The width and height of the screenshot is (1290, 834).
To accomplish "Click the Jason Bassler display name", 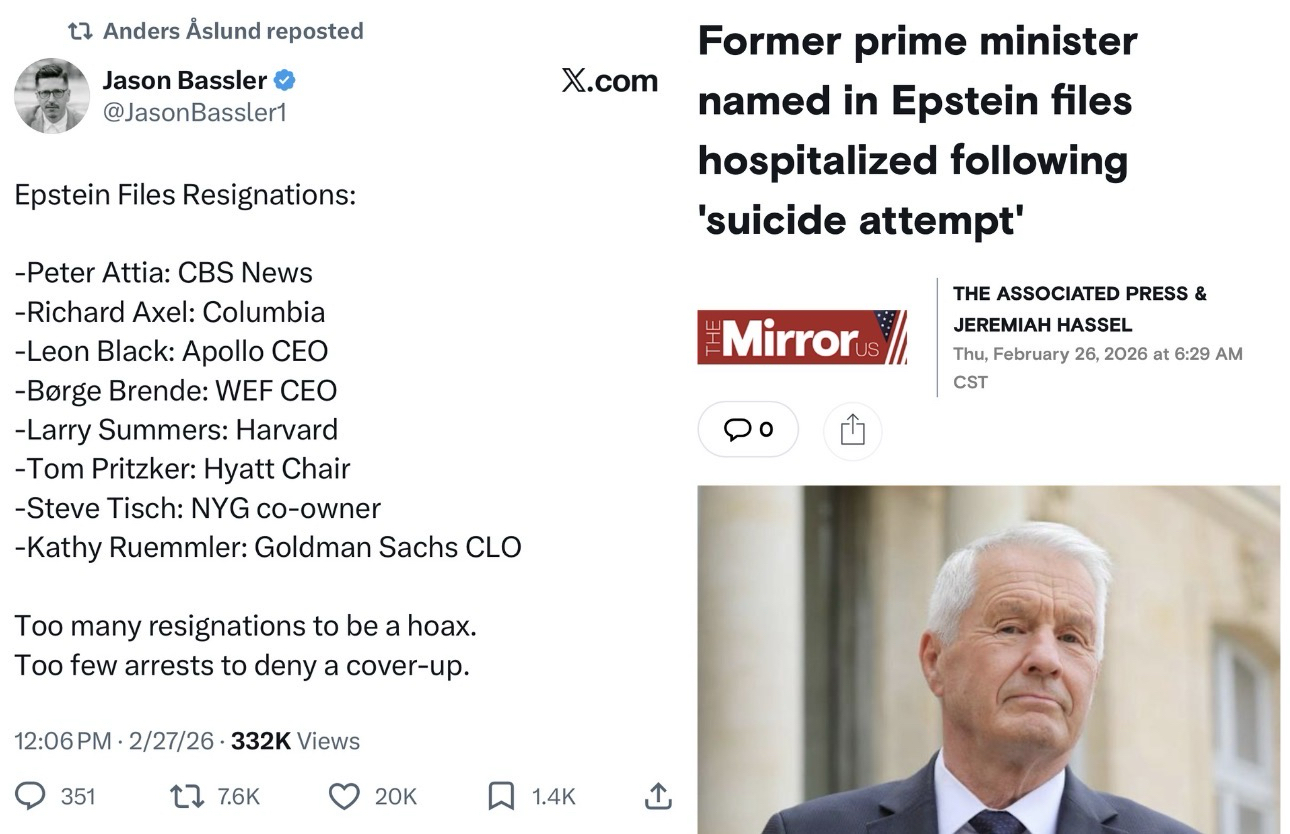I will (x=184, y=80).
